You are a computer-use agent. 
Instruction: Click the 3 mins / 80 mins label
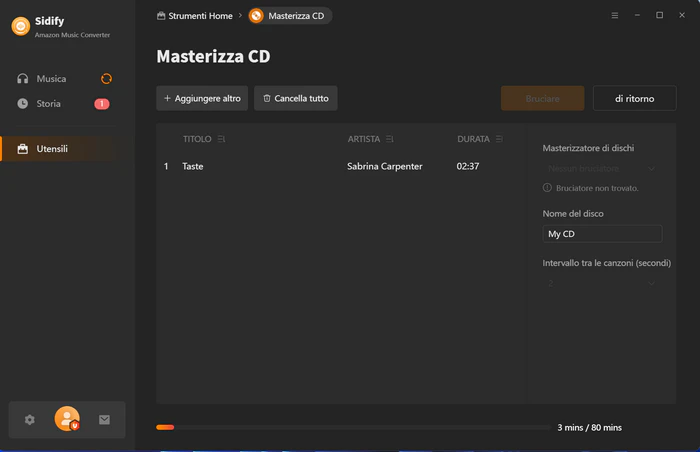pyautogui.click(x=589, y=428)
